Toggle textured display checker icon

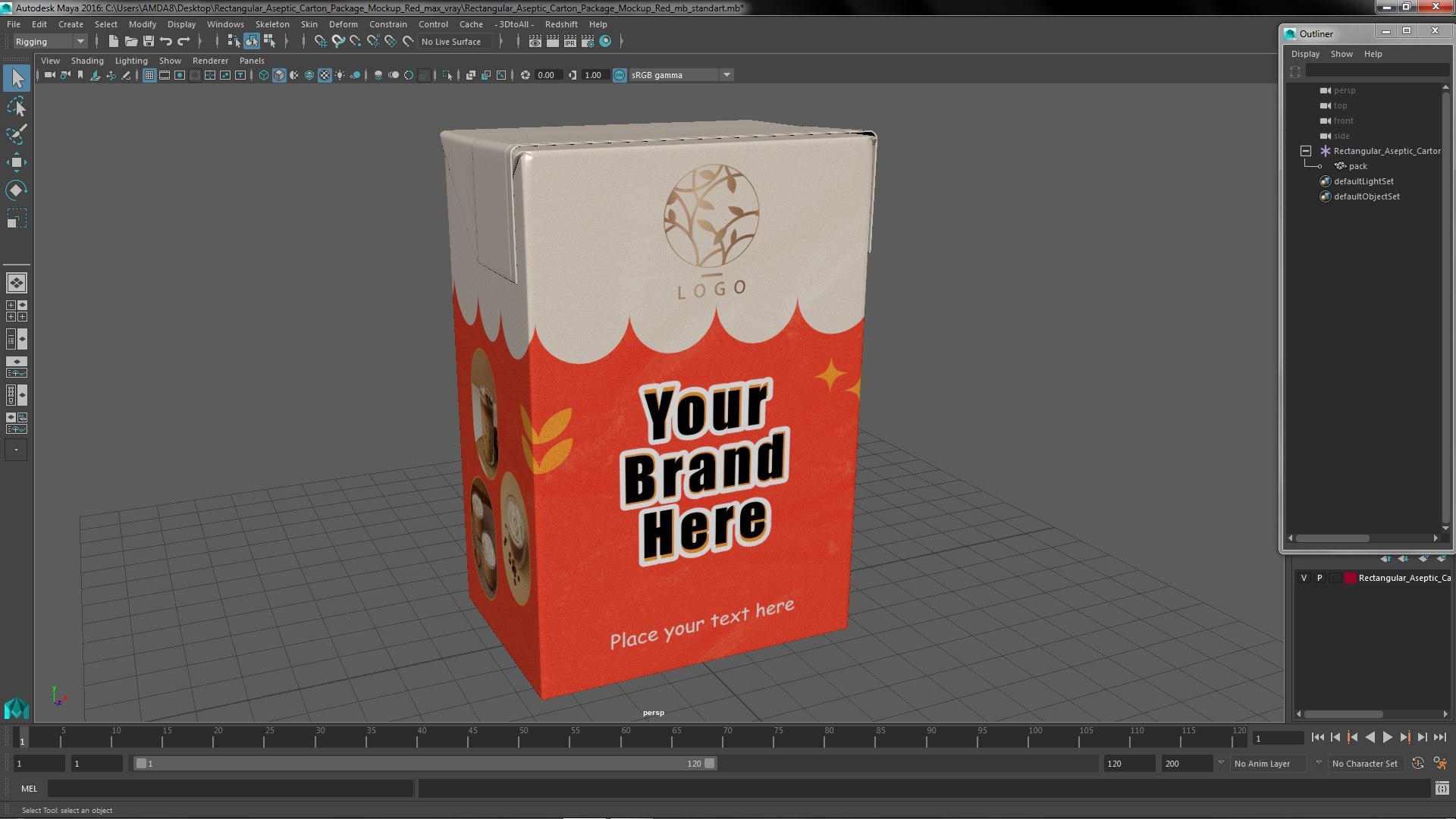(x=325, y=75)
